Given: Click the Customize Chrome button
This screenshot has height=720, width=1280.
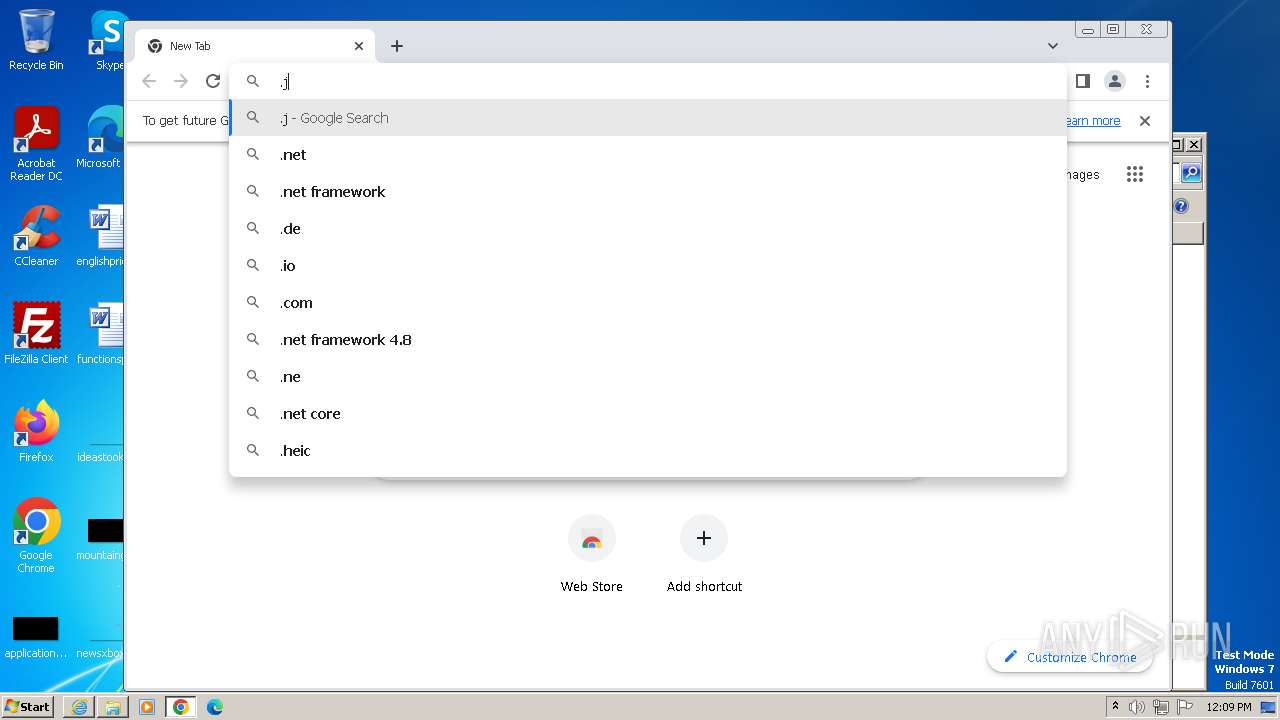Looking at the screenshot, I should (x=1069, y=657).
